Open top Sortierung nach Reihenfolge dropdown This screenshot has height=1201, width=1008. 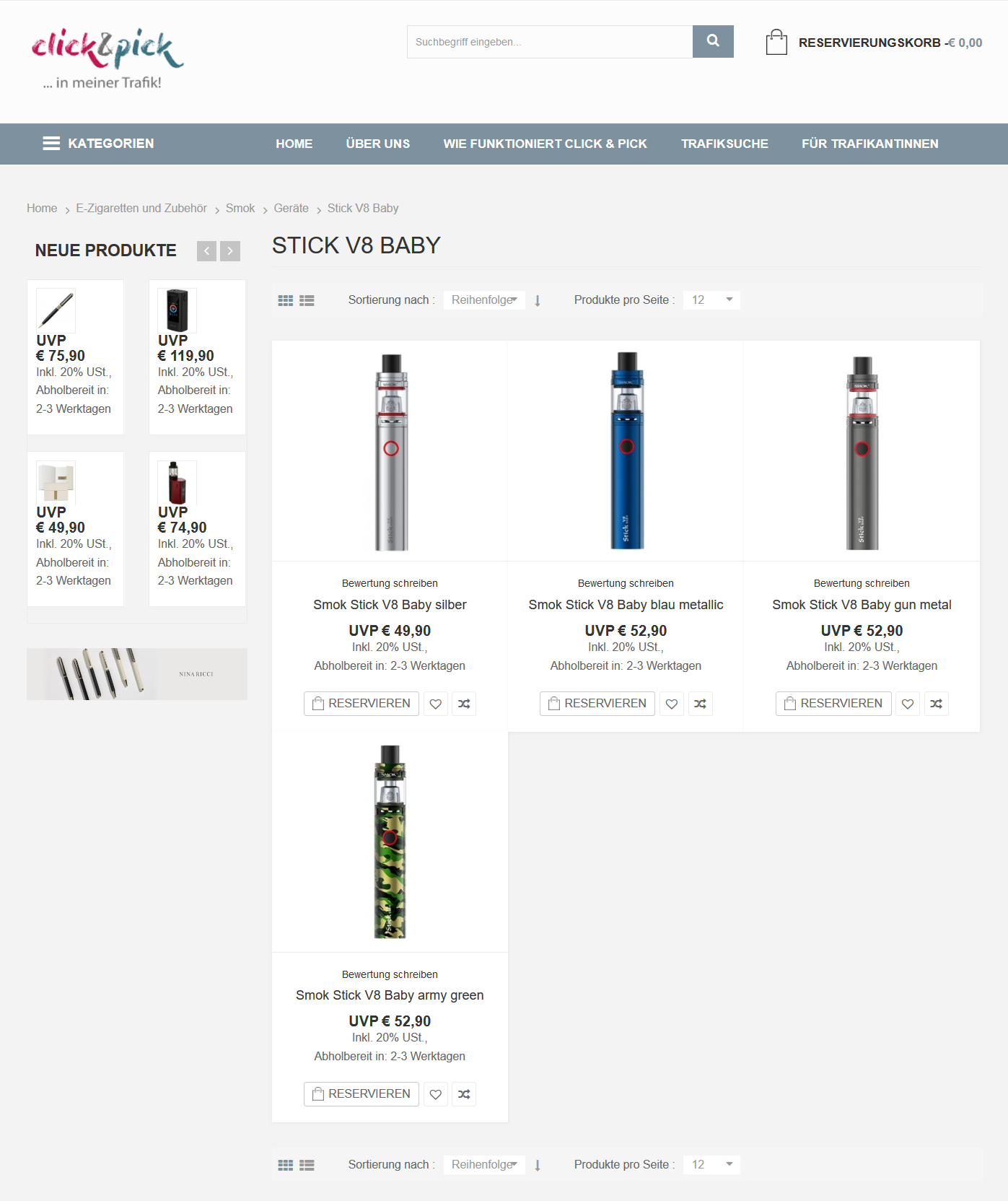click(484, 300)
